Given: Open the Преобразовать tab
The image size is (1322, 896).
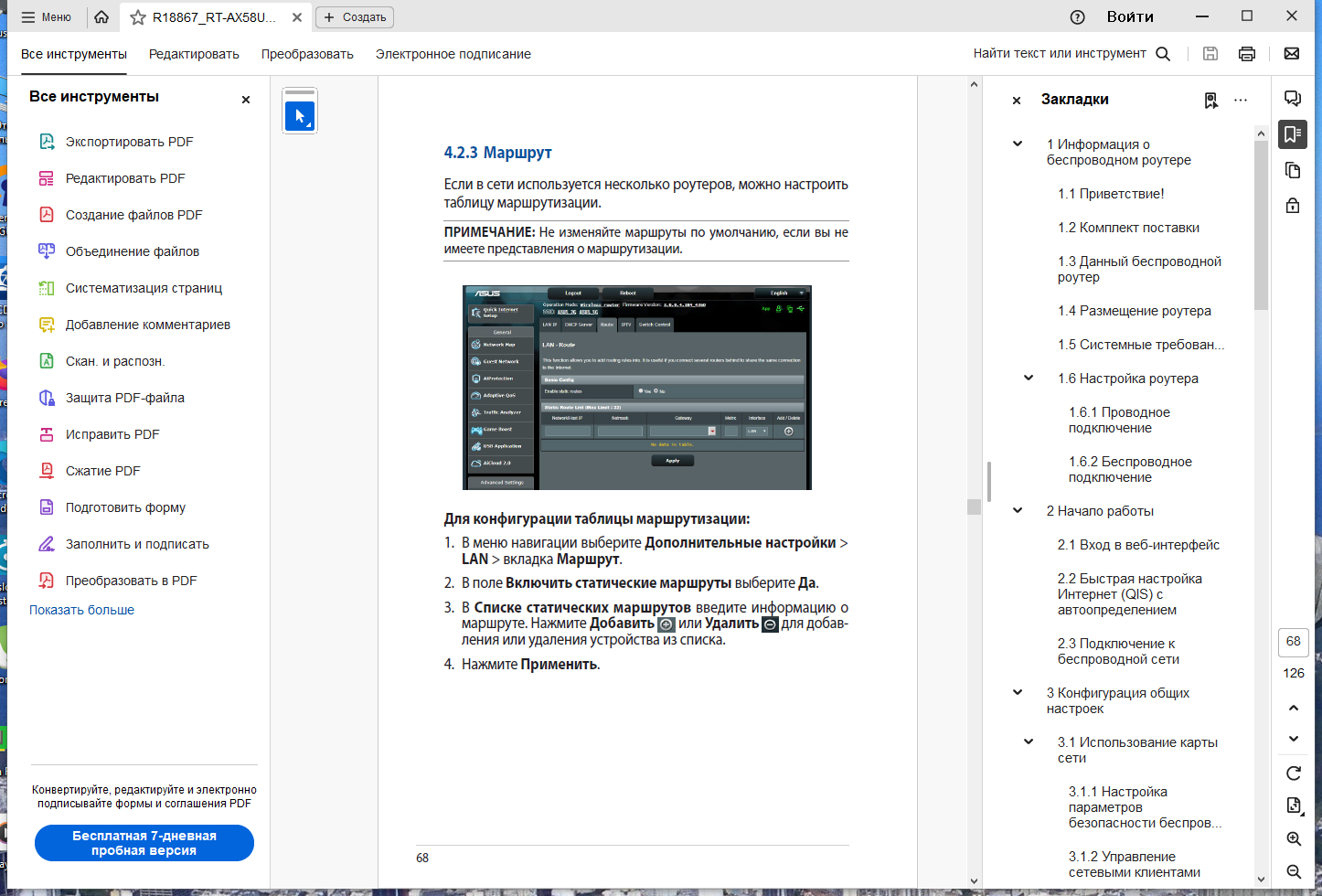Looking at the screenshot, I should 307,54.
